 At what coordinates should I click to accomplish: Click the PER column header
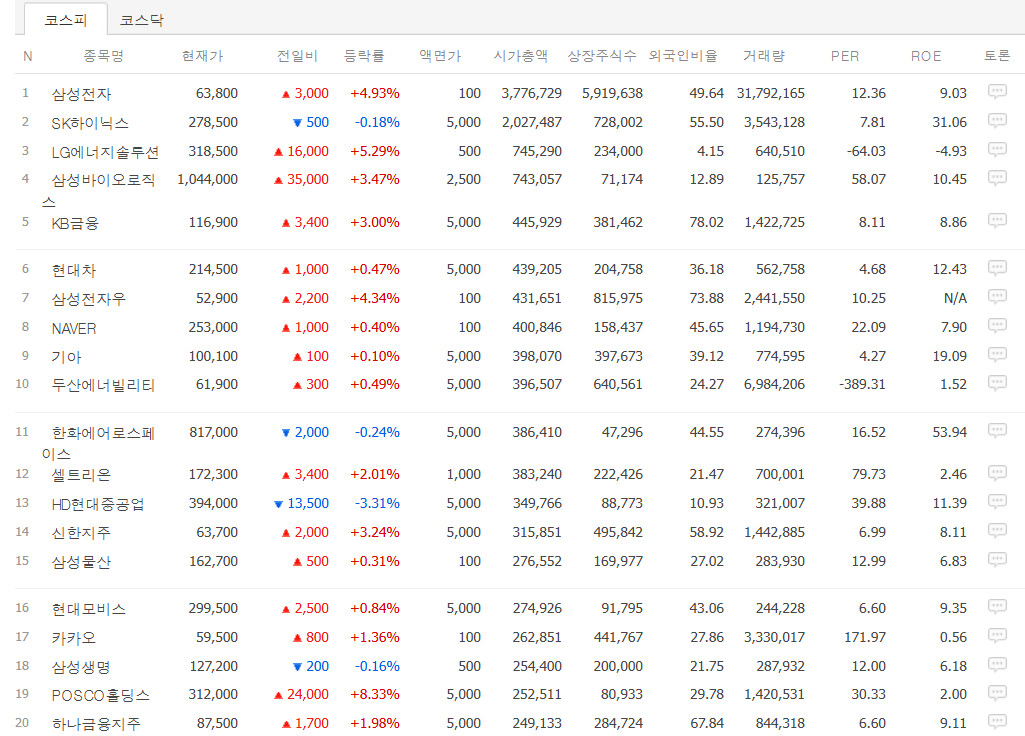tap(845, 56)
